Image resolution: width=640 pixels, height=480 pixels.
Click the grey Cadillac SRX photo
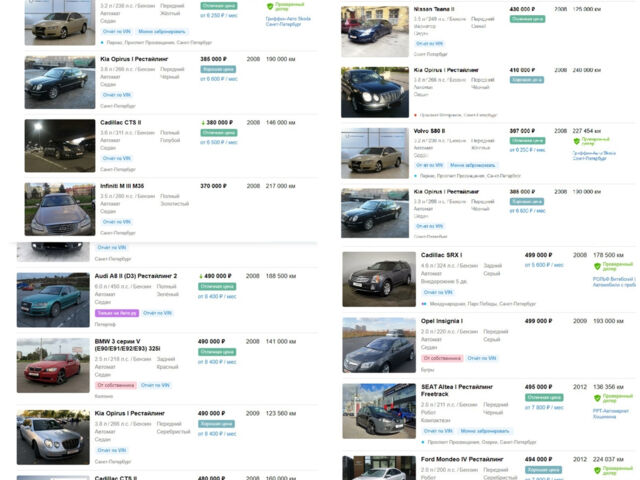(x=379, y=280)
